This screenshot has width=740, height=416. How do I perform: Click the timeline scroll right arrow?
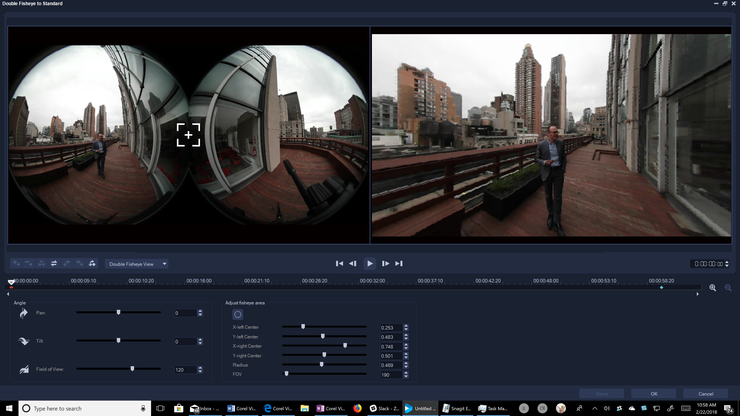698,294
